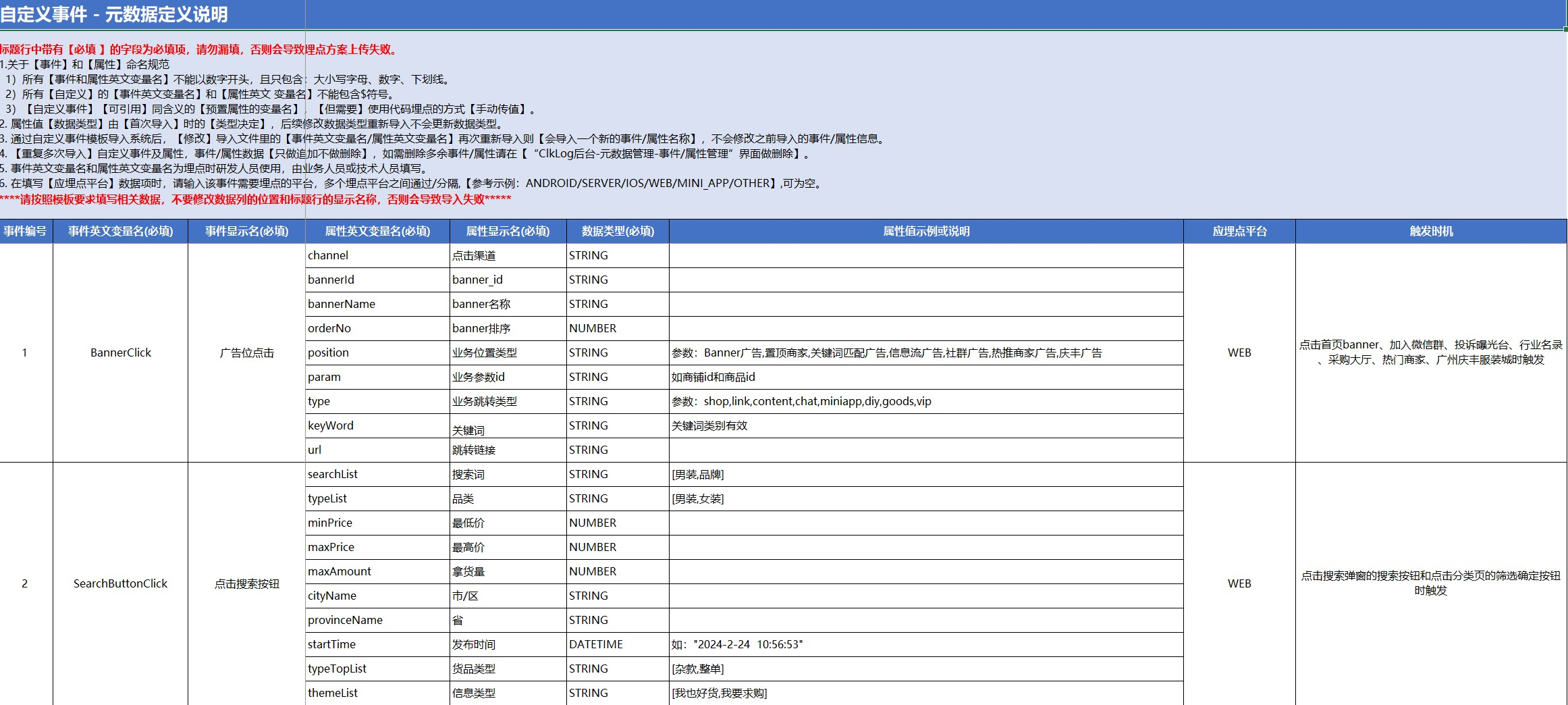Click the 点击渠道 display name cell
The width and height of the screenshot is (1568, 705).
508,255
